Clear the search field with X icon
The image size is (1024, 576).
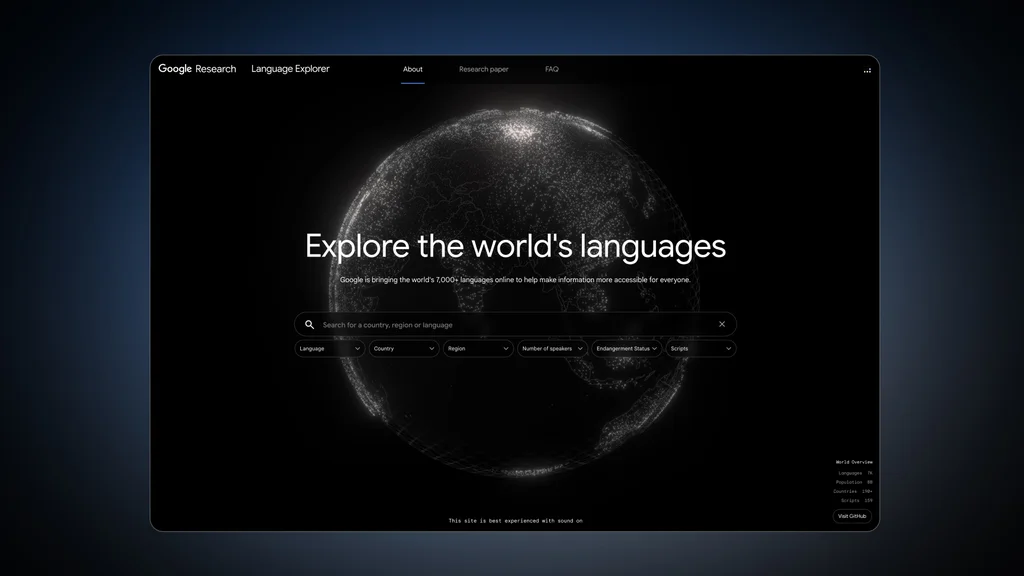pyautogui.click(x=722, y=324)
